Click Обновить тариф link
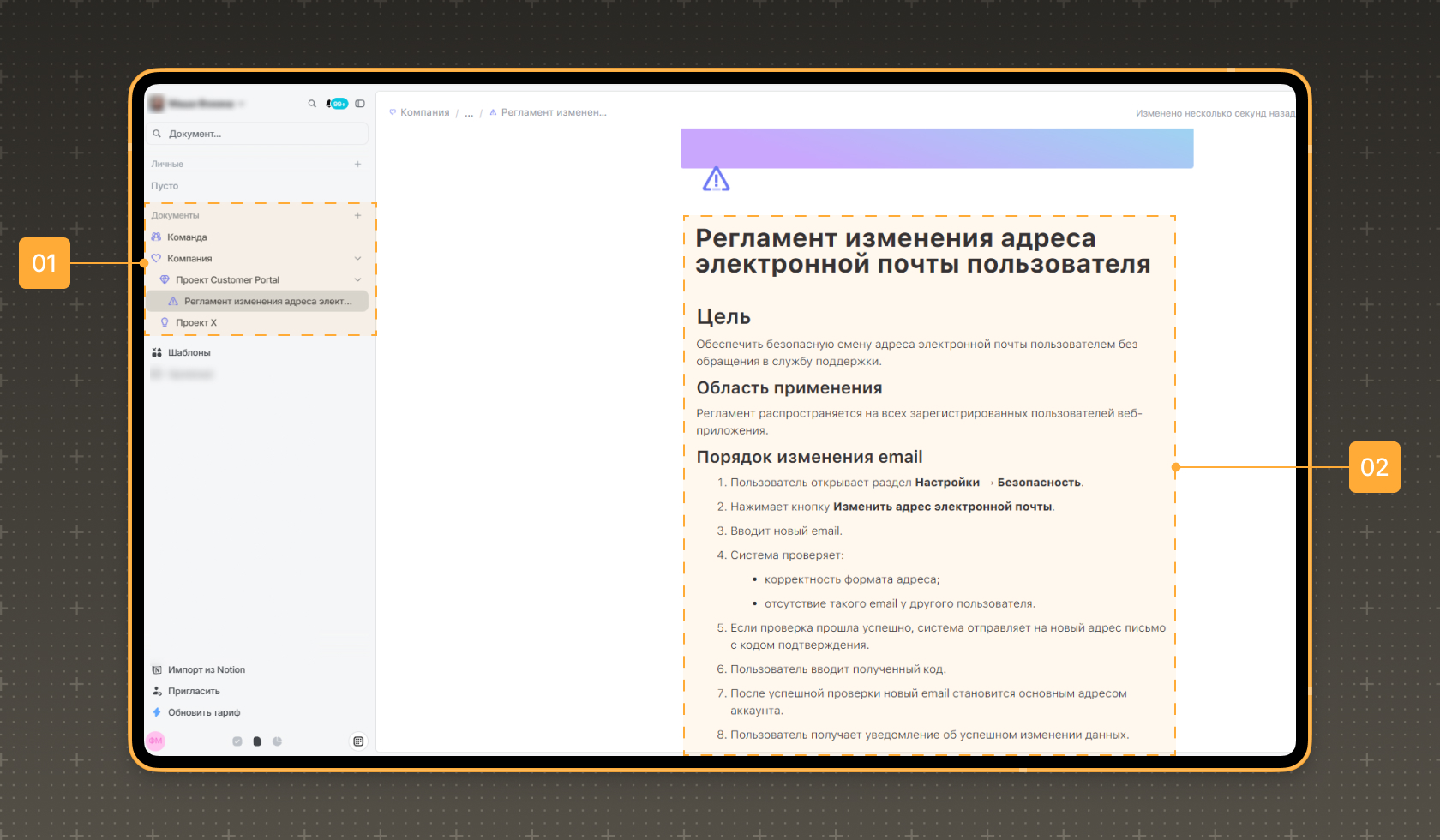The image size is (1440, 840). 204,712
